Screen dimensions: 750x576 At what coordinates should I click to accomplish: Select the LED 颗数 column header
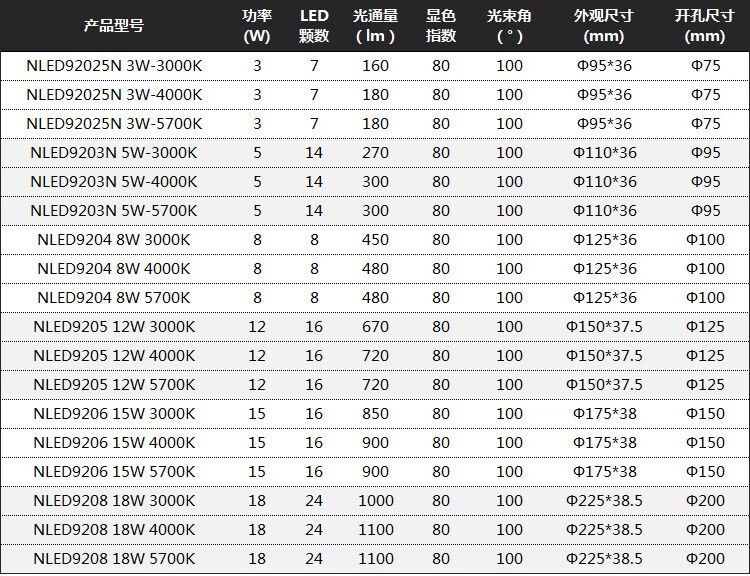pos(314,26)
